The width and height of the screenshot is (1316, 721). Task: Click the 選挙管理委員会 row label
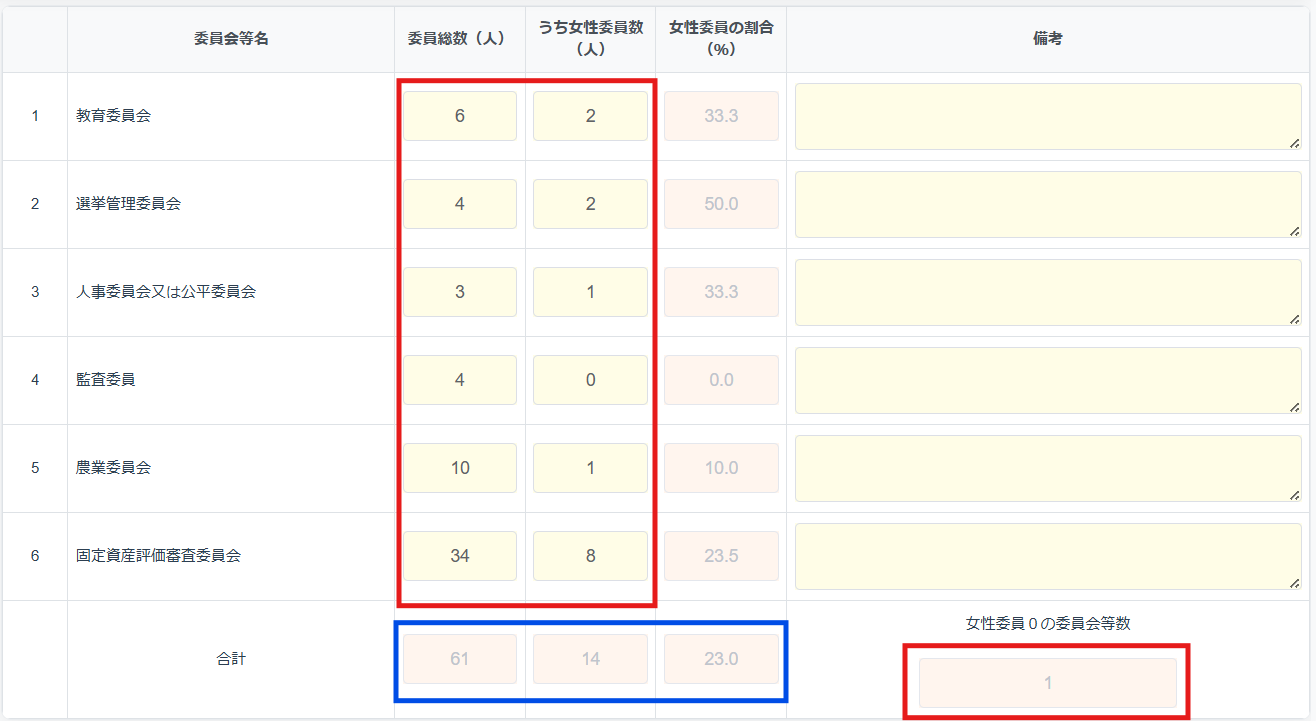[129, 204]
